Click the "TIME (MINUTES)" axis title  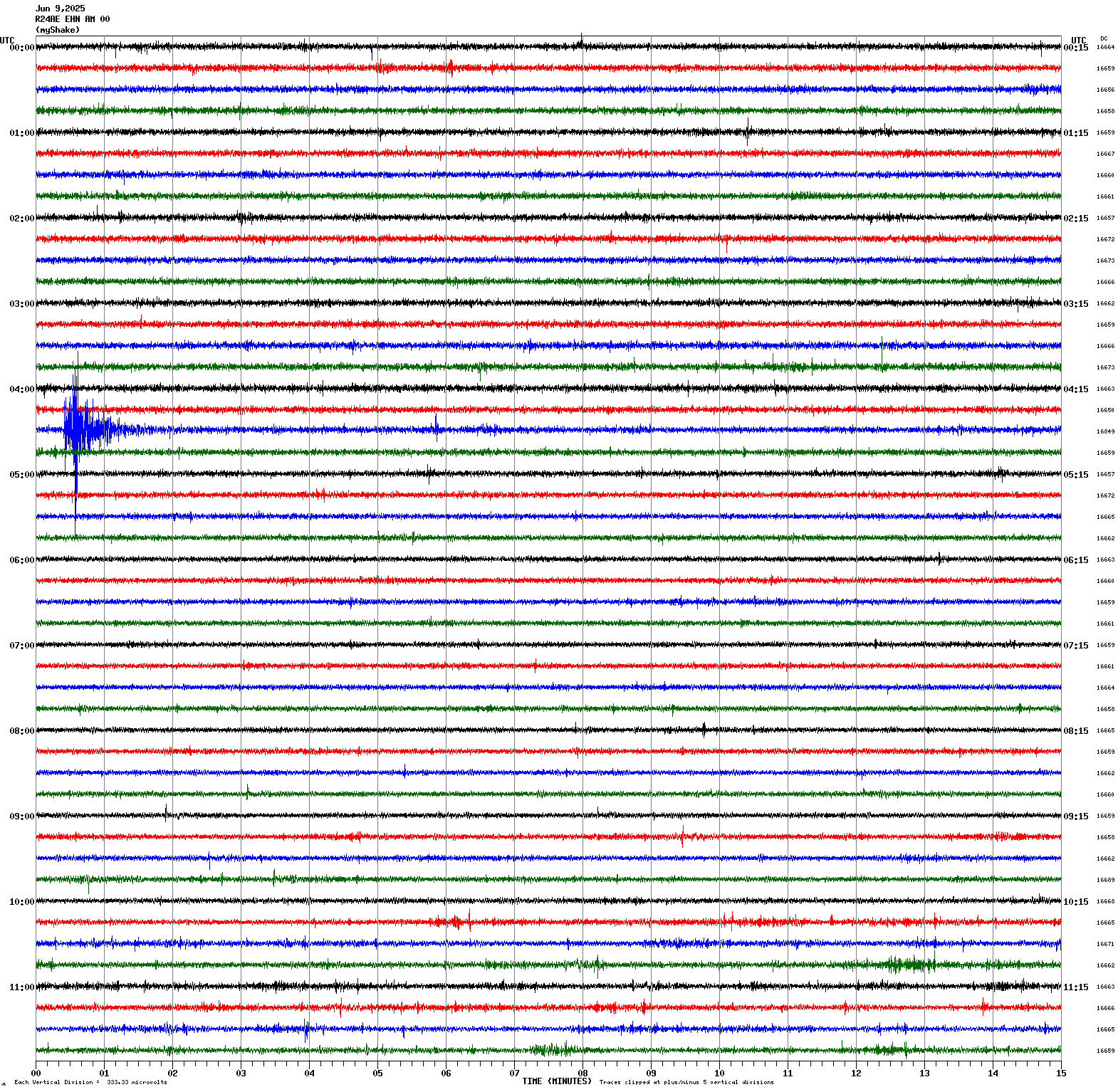tap(557, 1081)
